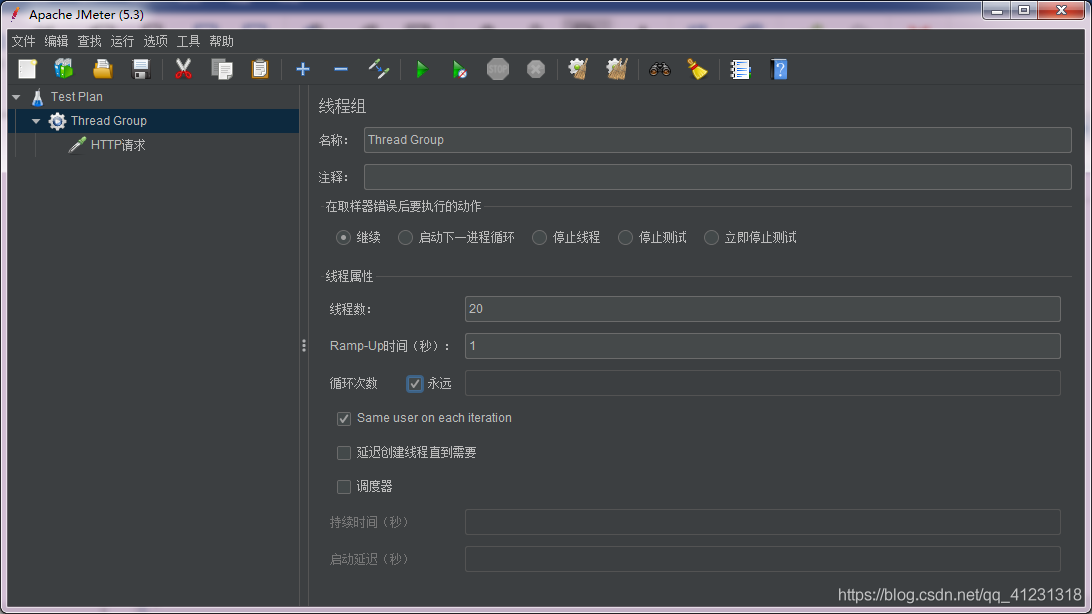1092x614 pixels.
Task: Click the Shutdown test icon
Action: 536,69
